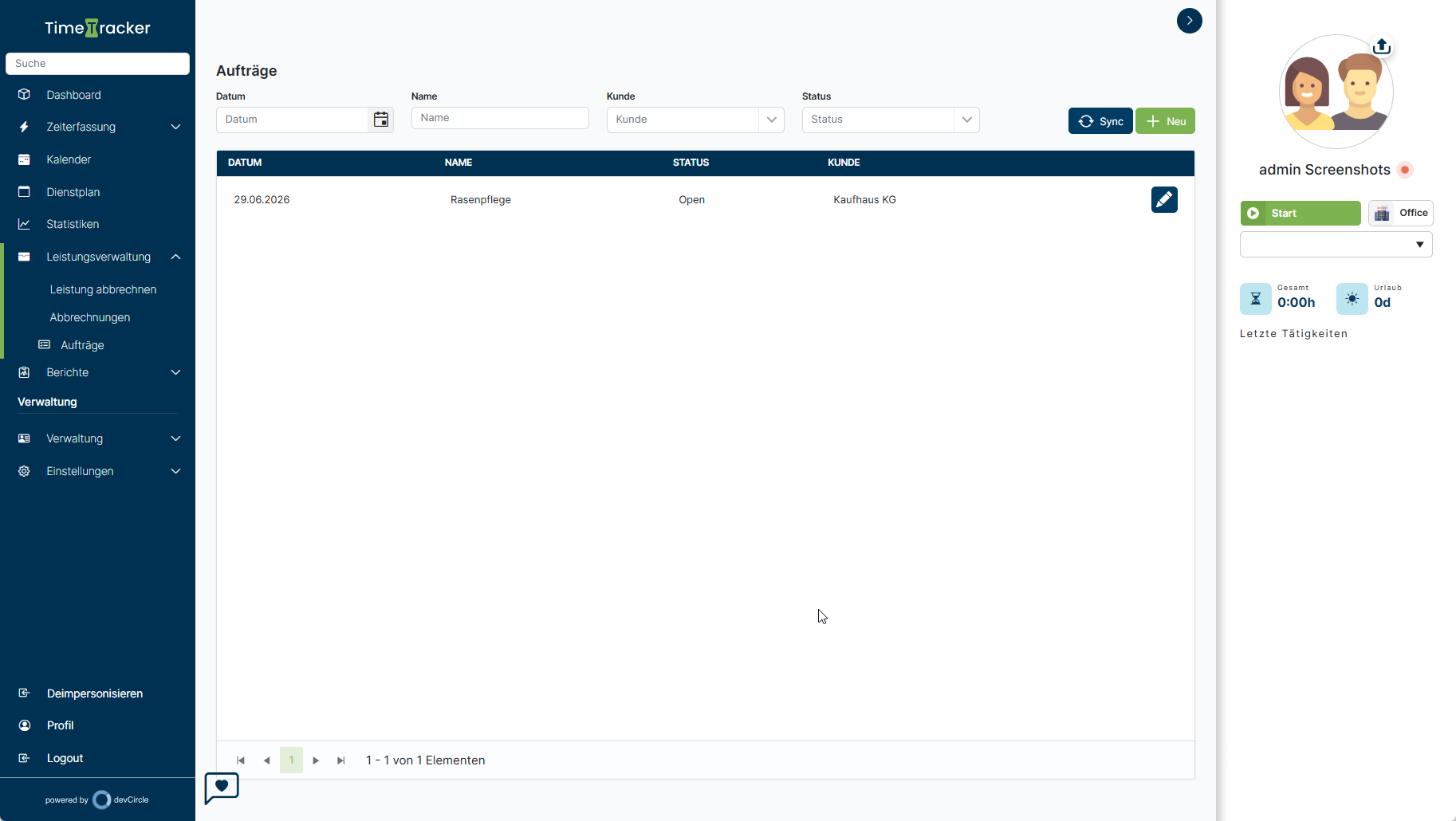This screenshot has width=1456, height=821.
Task: Click the Name filter input
Action: click(x=500, y=118)
